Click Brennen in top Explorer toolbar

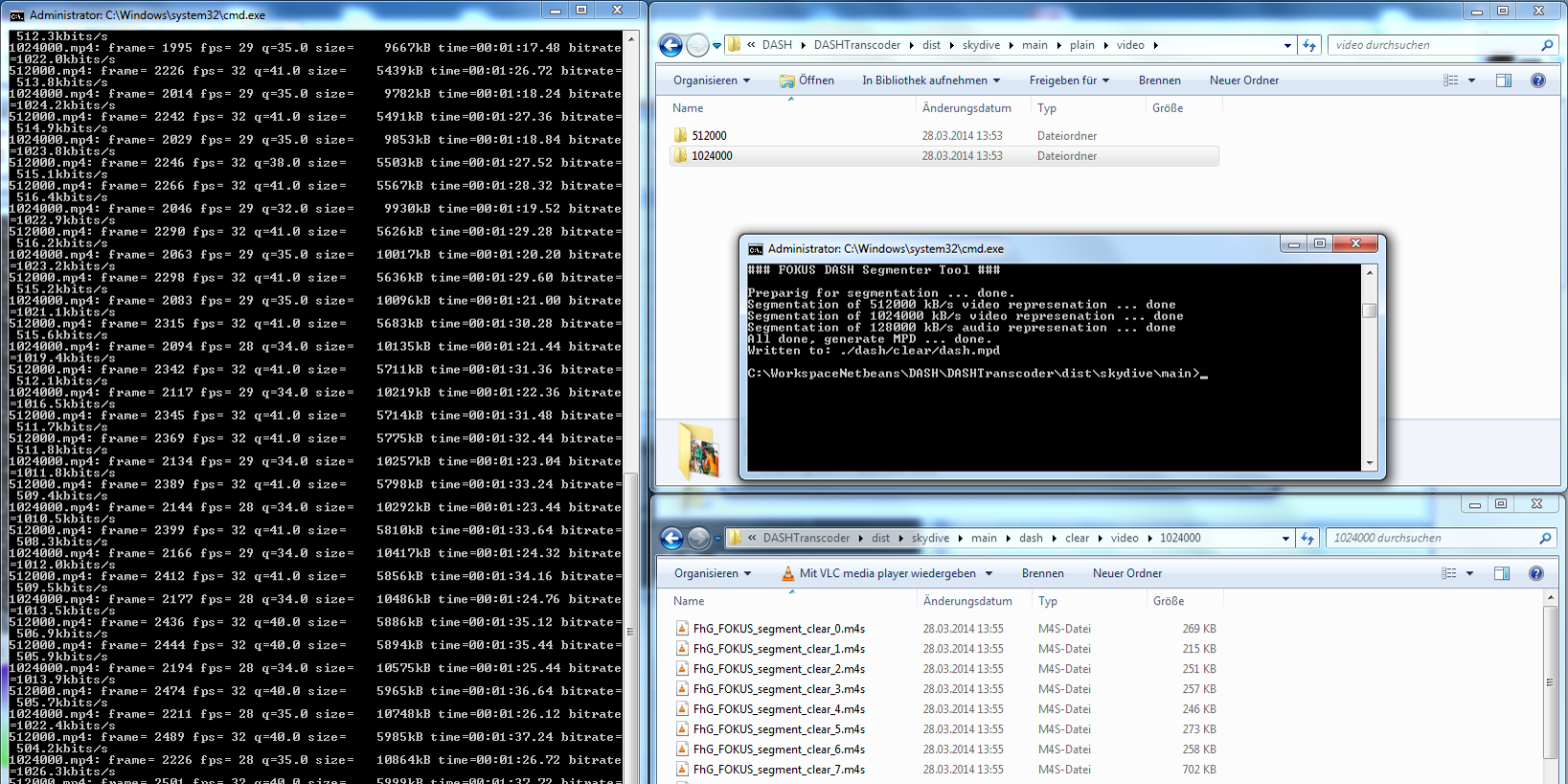pos(1159,81)
